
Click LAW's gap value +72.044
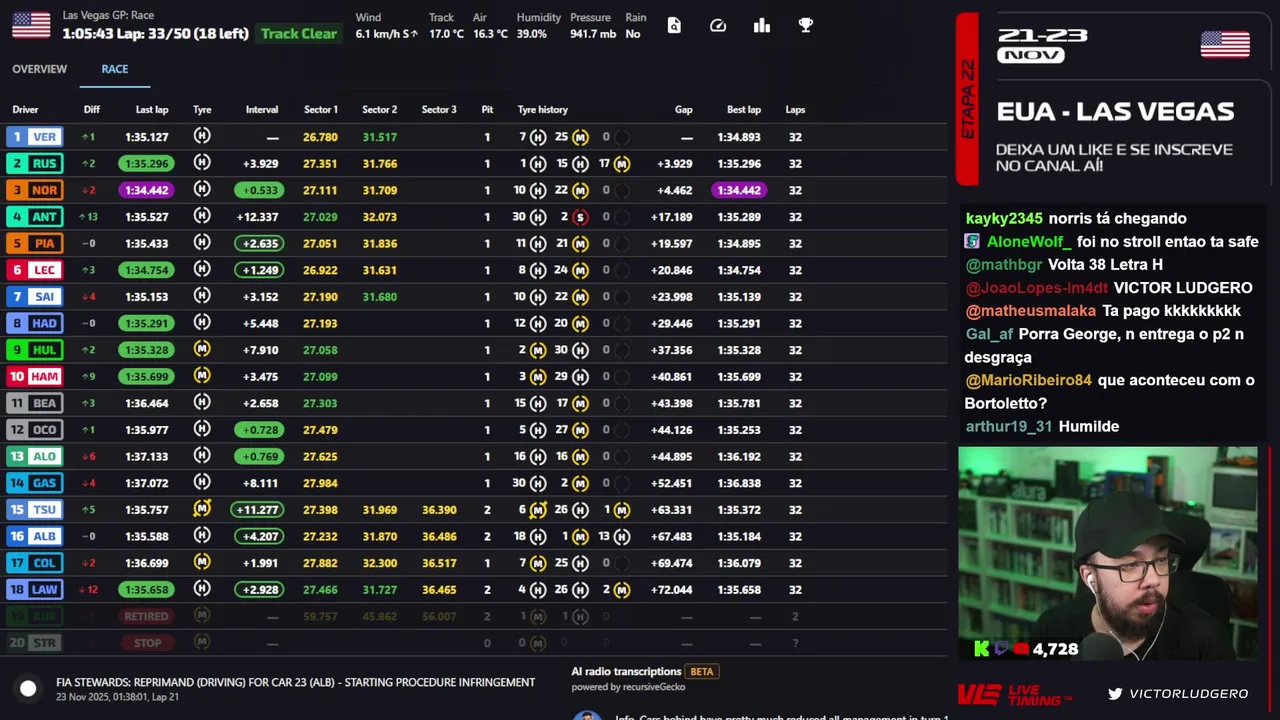(670, 590)
